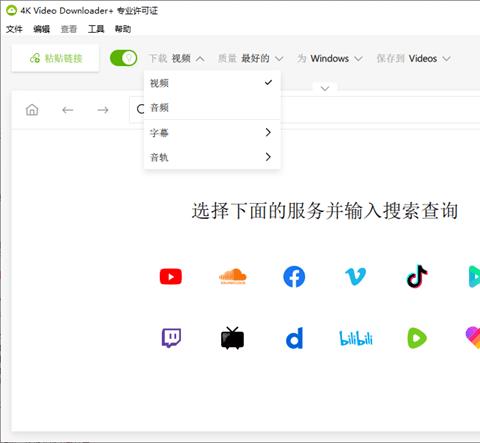This screenshot has width=480, height=443.
Task: Click the 选择下面的服务并输入搜索查询 heading
Action: point(325,210)
